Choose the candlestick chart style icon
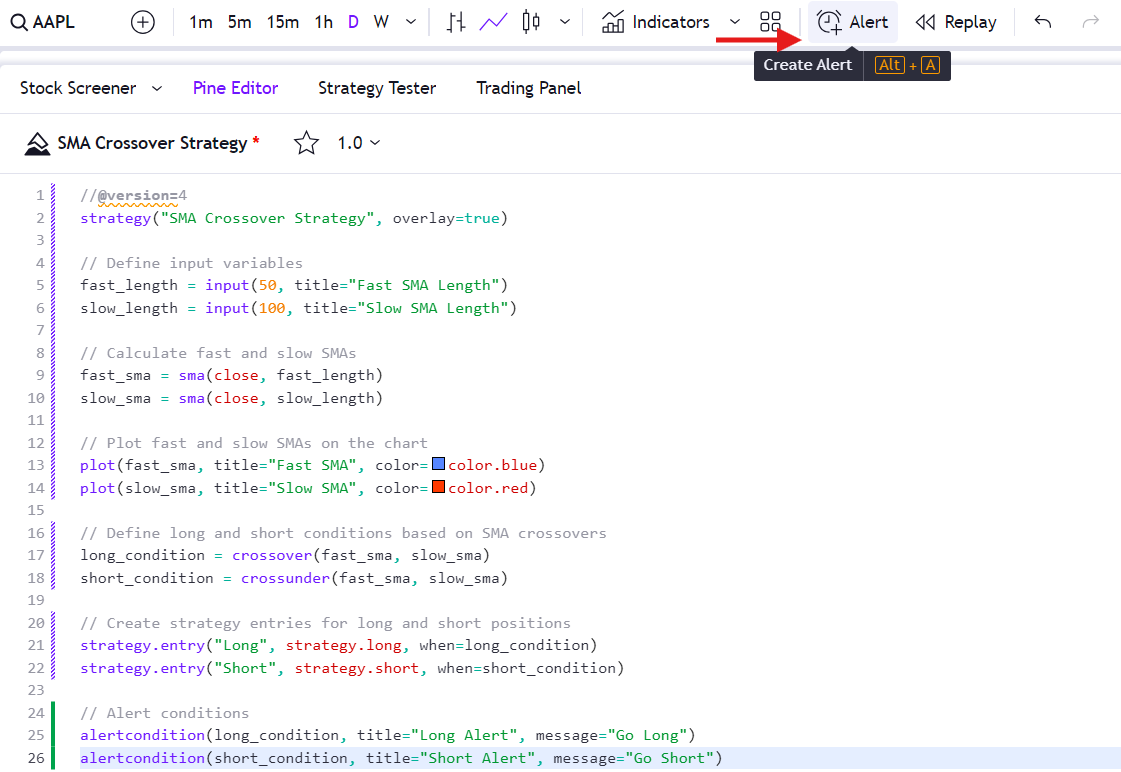Screen dimensions: 1121x772 [531, 22]
